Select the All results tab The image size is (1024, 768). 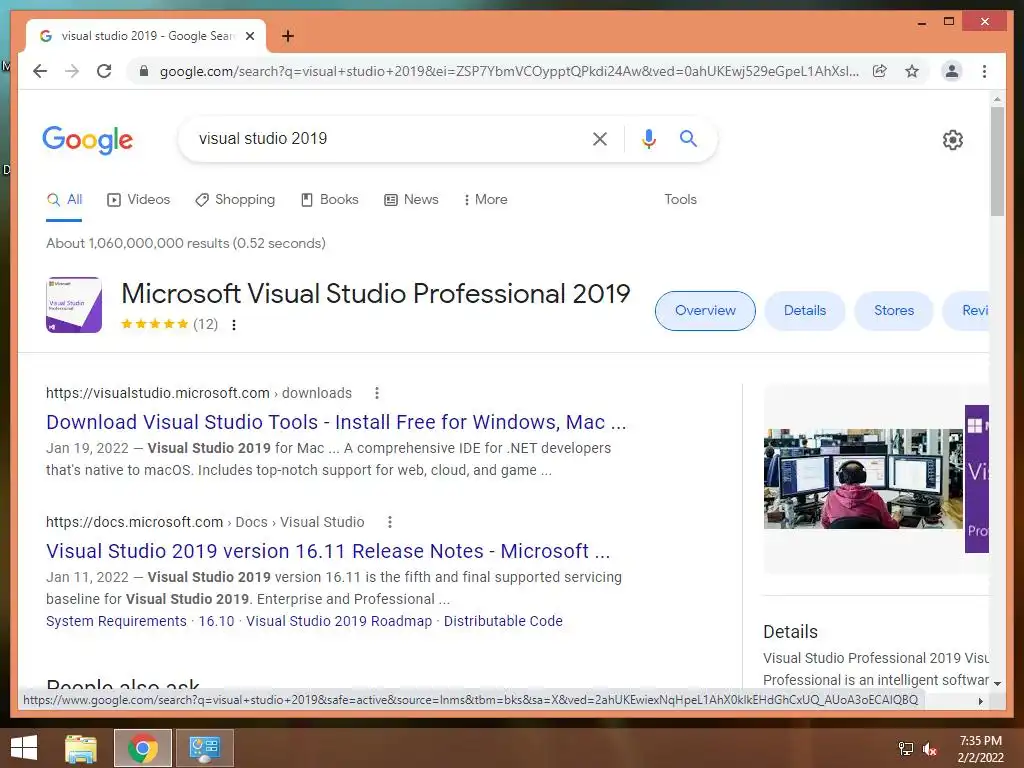(x=64, y=200)
